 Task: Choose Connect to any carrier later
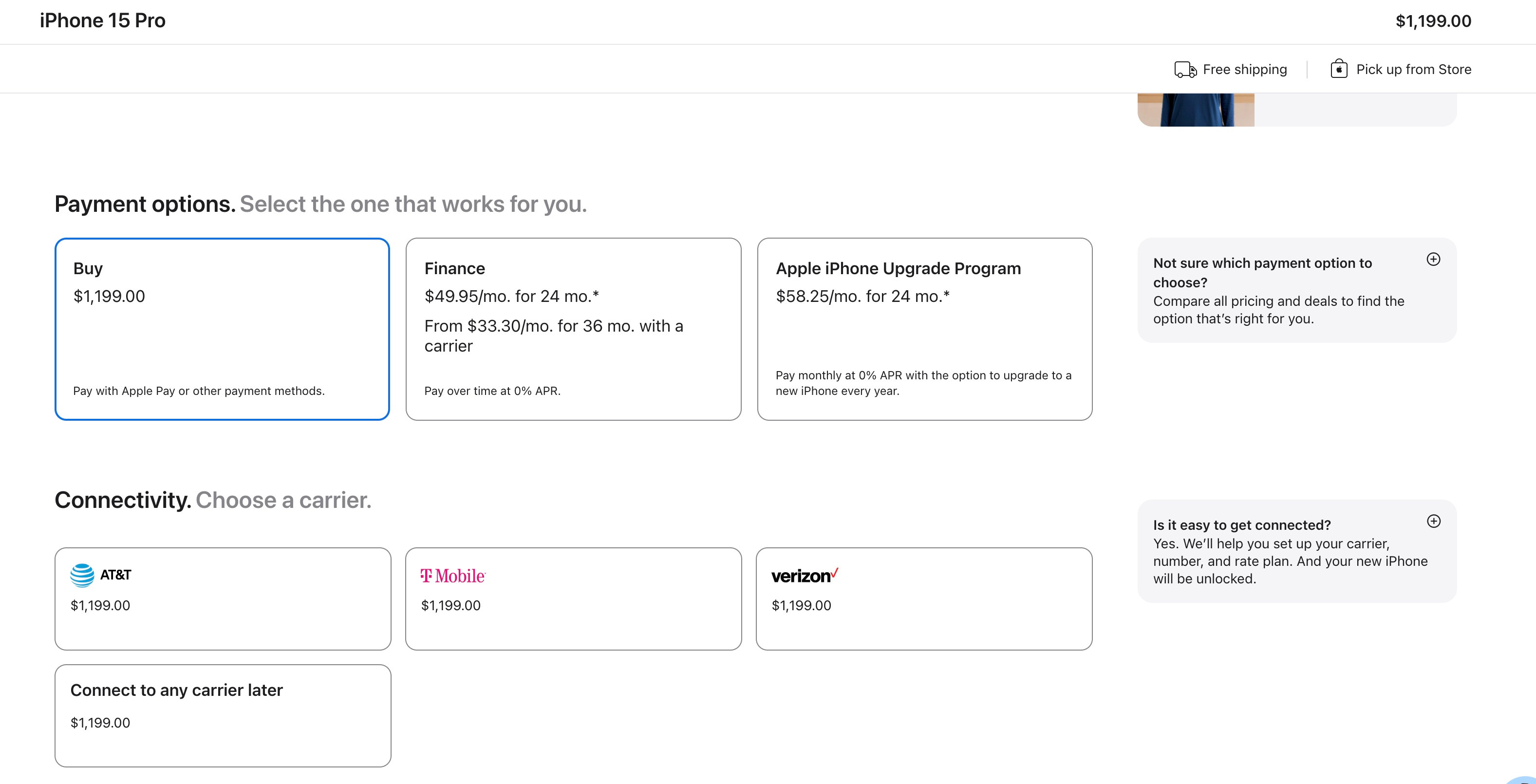click(x=223, y=715)
